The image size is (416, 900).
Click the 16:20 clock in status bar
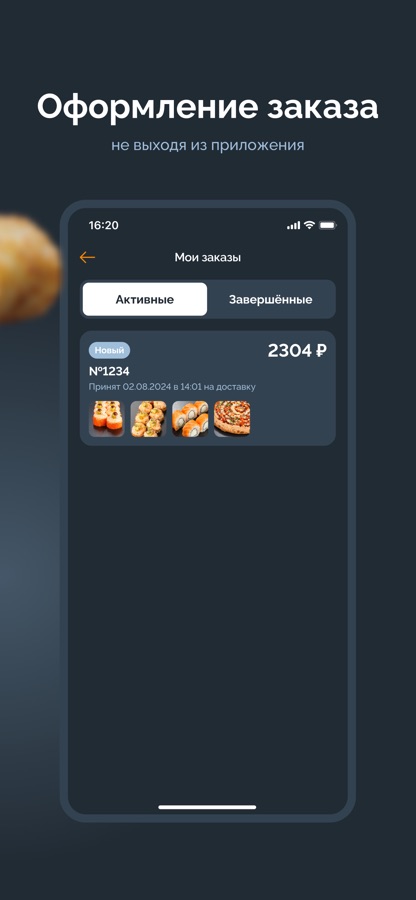(103, 225)
